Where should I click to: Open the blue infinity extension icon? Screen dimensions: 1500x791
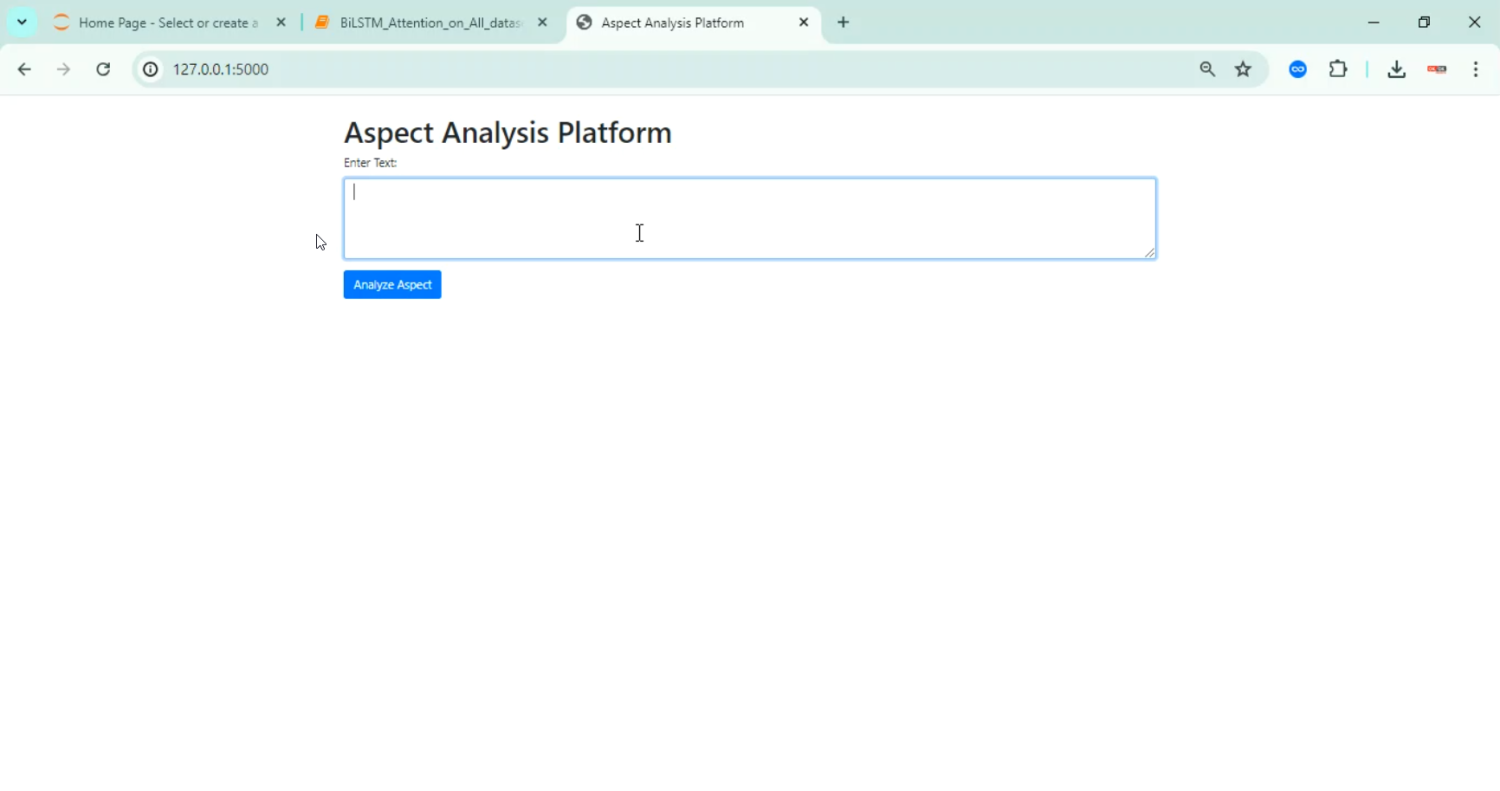(1298, 69)
